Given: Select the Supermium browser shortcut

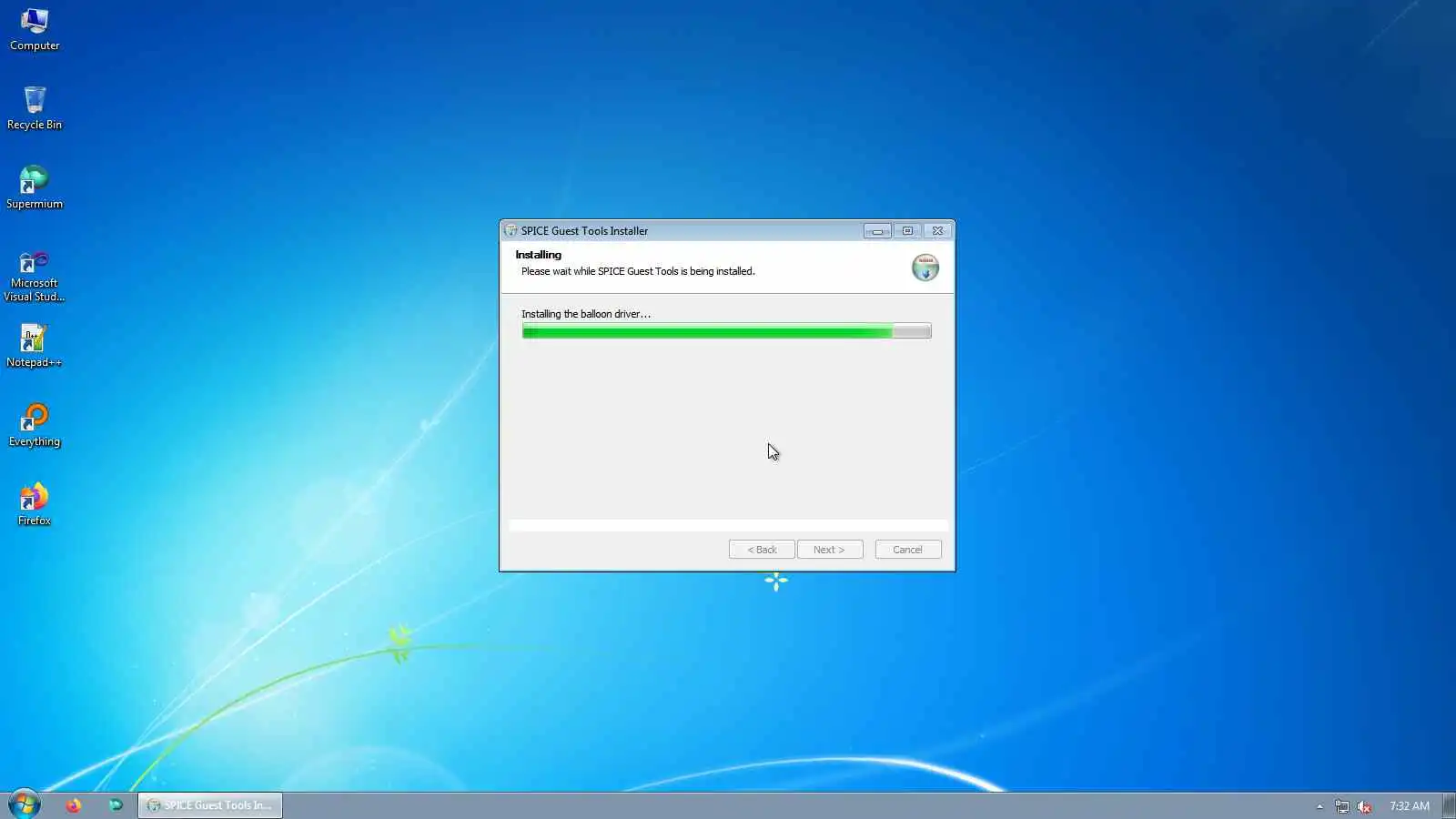Looking at the screenshot, I should [x=35, y=187].
